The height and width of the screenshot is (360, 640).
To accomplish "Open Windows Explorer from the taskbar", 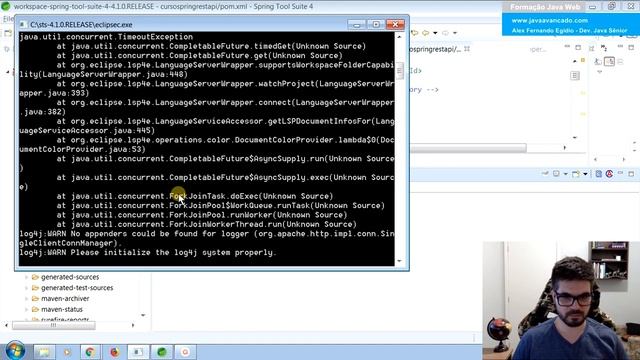I will click(x=44, y=352).
